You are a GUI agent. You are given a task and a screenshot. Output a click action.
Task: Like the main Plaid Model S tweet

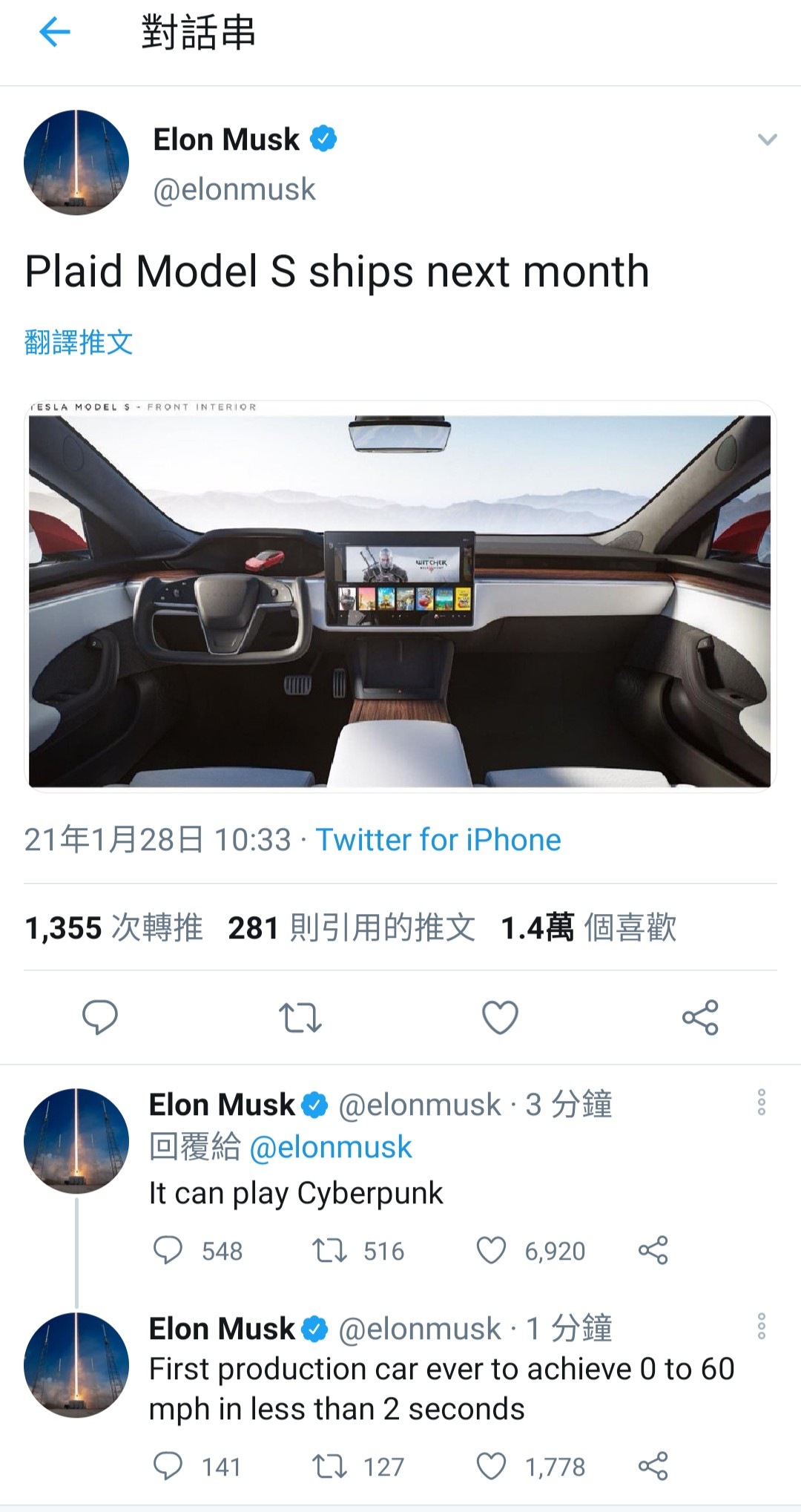click(500, 1017)
